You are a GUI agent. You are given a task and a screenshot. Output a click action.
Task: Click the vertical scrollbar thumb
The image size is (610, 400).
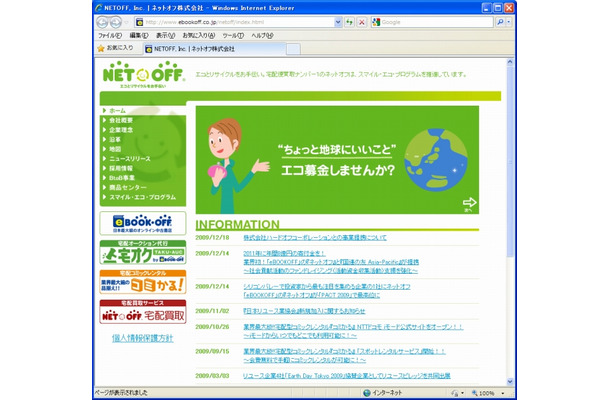pos(510,161)
